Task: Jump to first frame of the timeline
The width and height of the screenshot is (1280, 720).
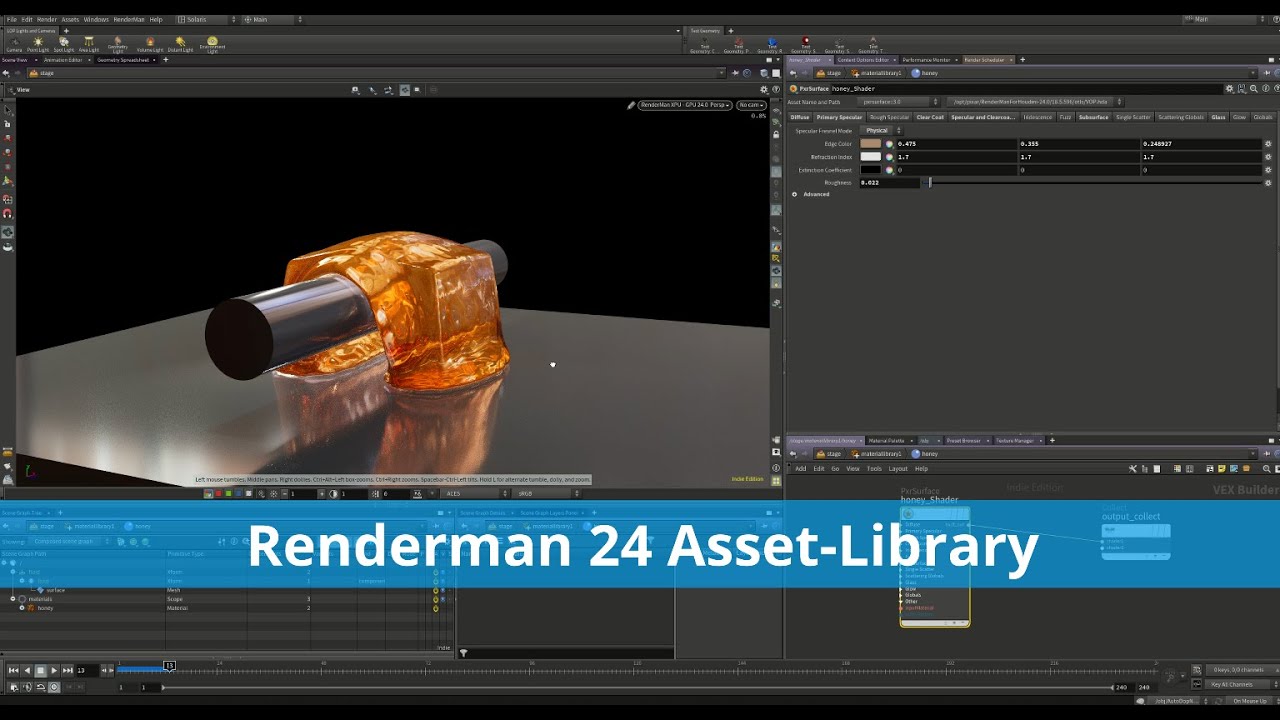Action: pos(14,670)
